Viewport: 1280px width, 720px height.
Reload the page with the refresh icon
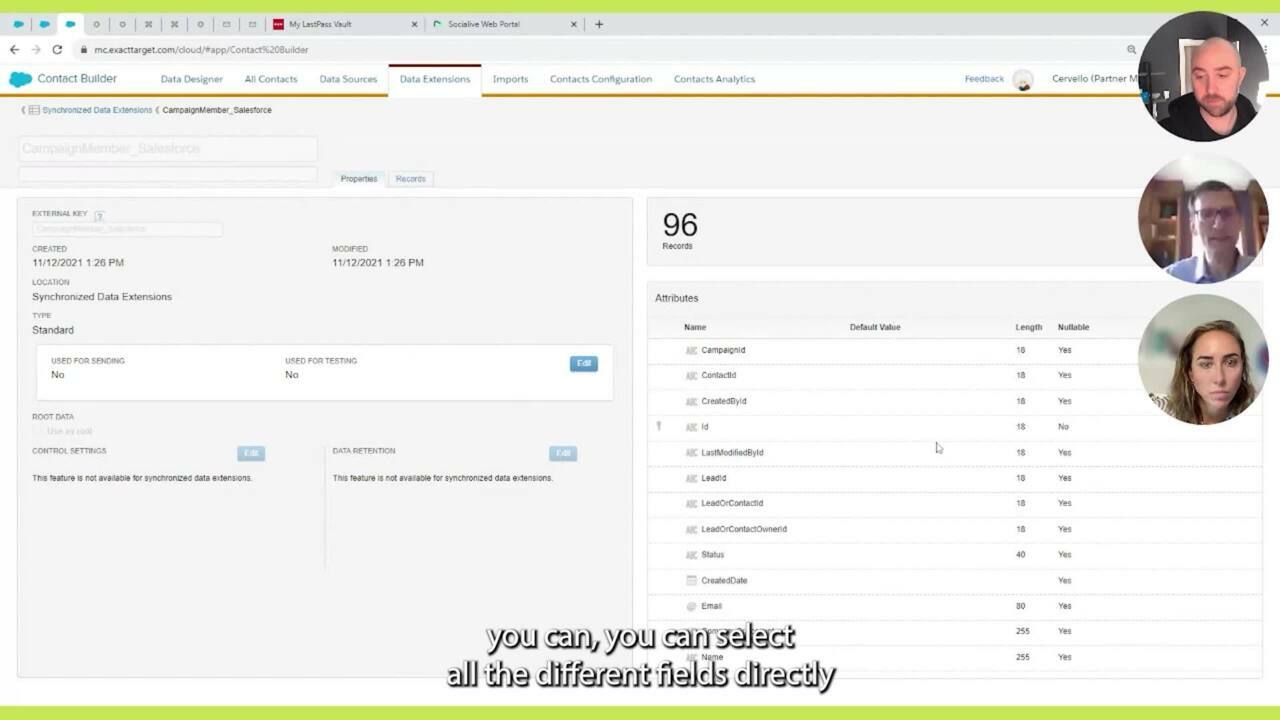pos(57,49)
